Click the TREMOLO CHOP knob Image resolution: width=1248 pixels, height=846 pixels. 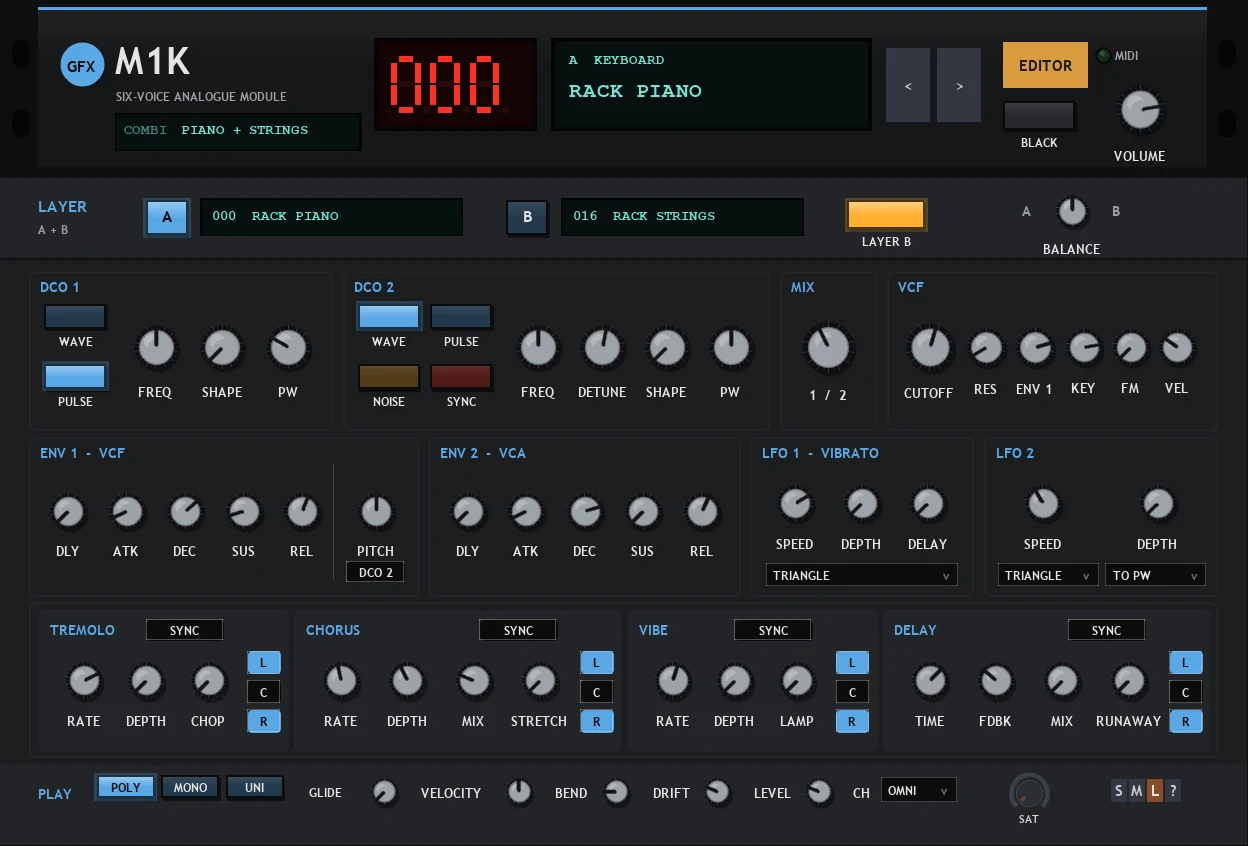click(208, 682)
